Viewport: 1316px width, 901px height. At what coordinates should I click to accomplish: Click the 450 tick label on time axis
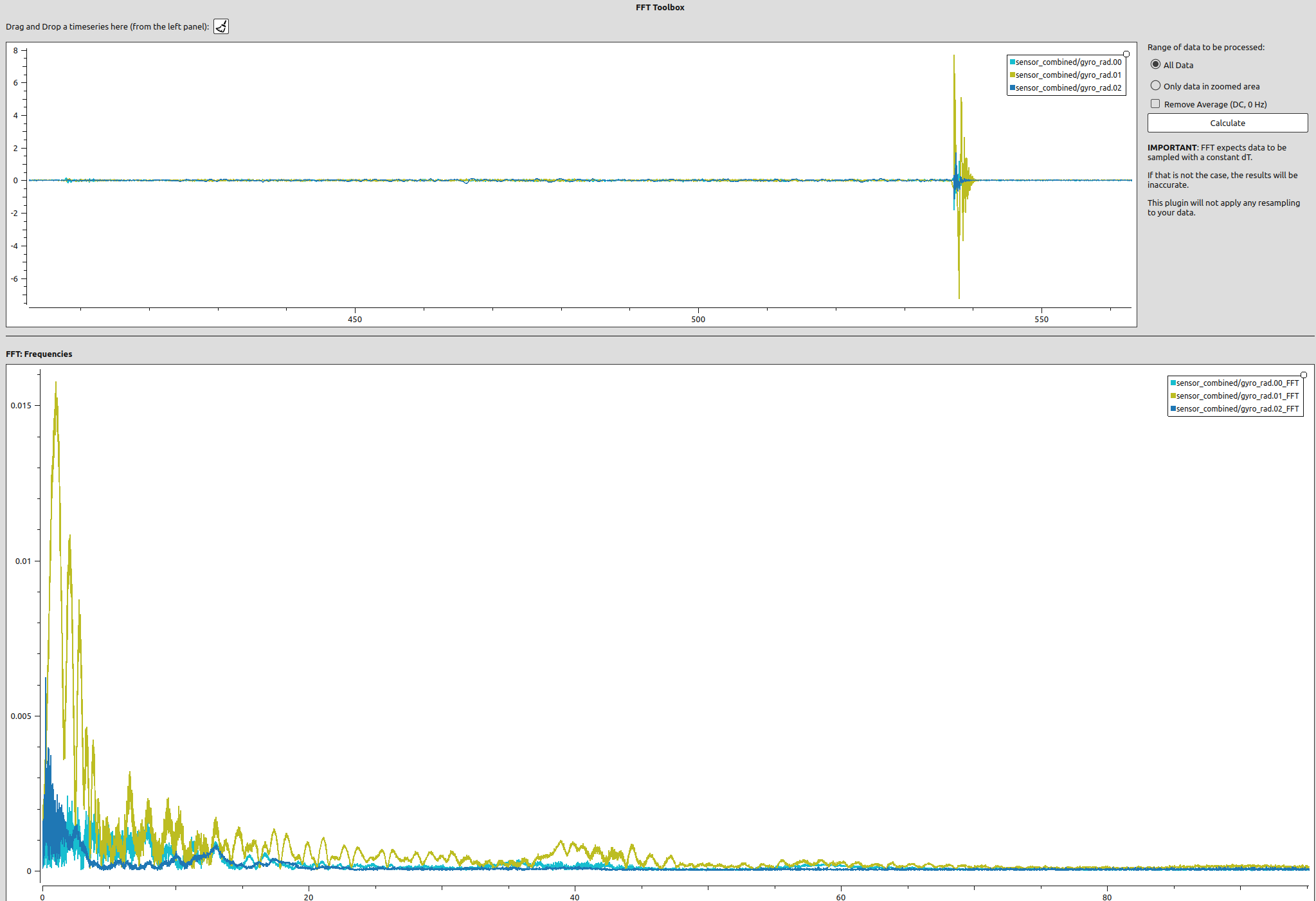coord(355,319)
